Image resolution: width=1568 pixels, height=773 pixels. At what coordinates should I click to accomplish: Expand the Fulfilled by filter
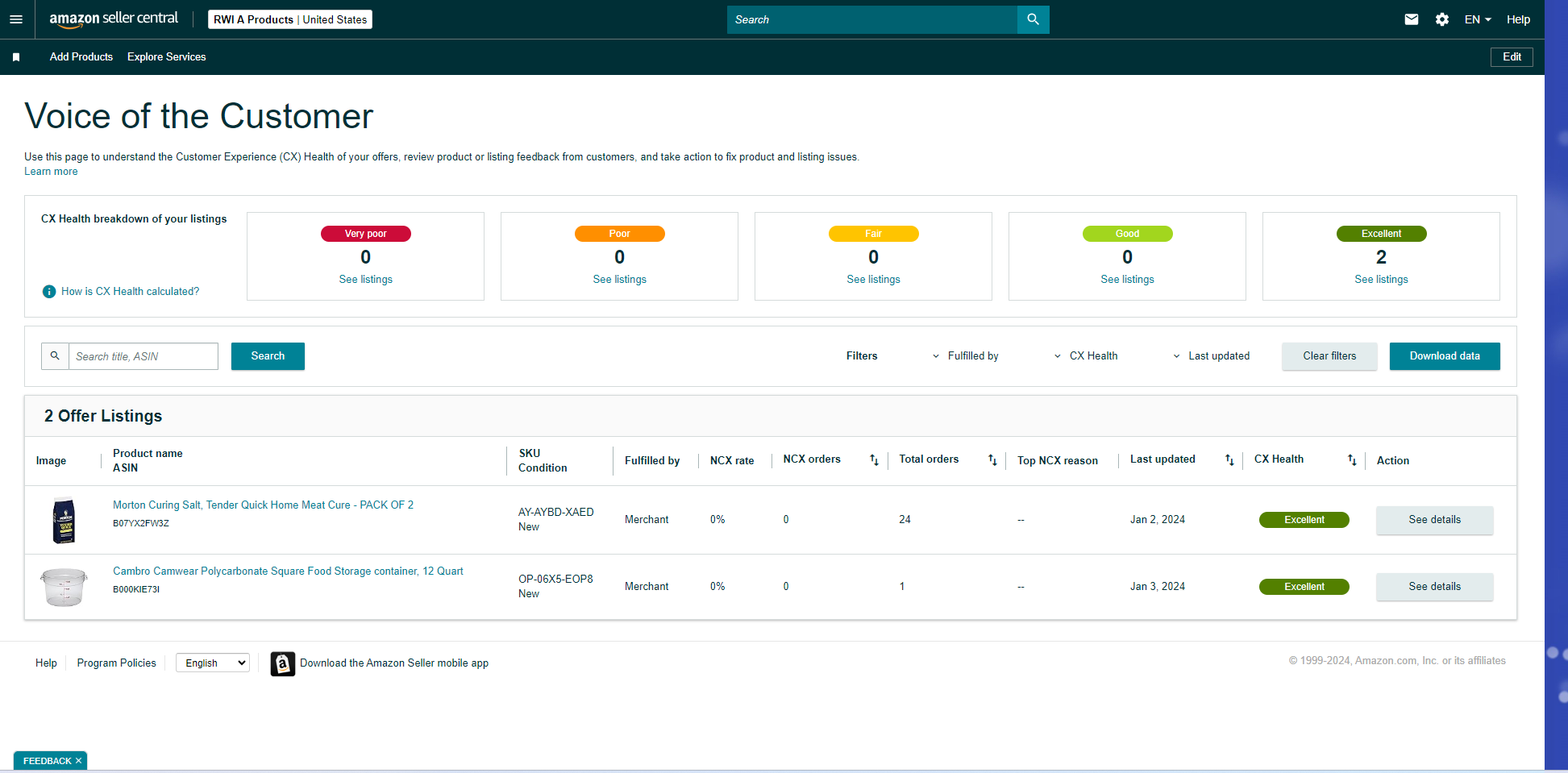(x=966, y=356)
